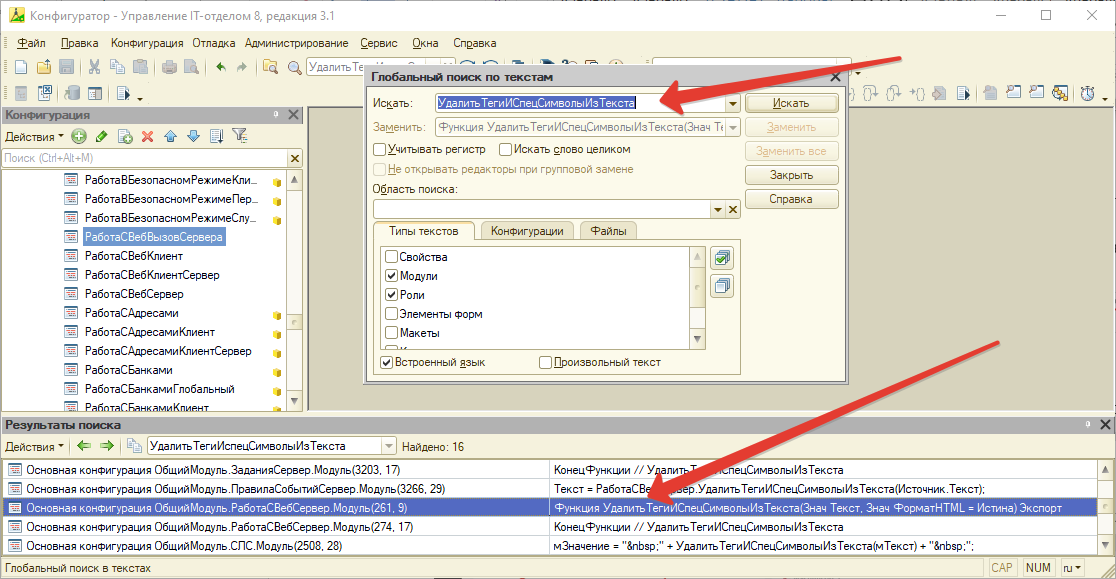Expand the Область поиска dropdown
Screen dimensions: 1116x579
717,209
